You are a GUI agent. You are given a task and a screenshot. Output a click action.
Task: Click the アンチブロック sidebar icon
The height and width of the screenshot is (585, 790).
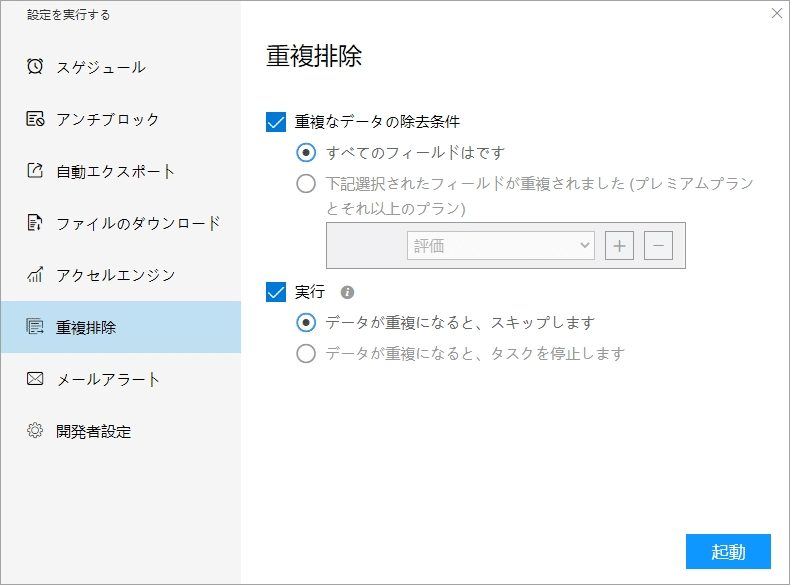pos(35,119)
